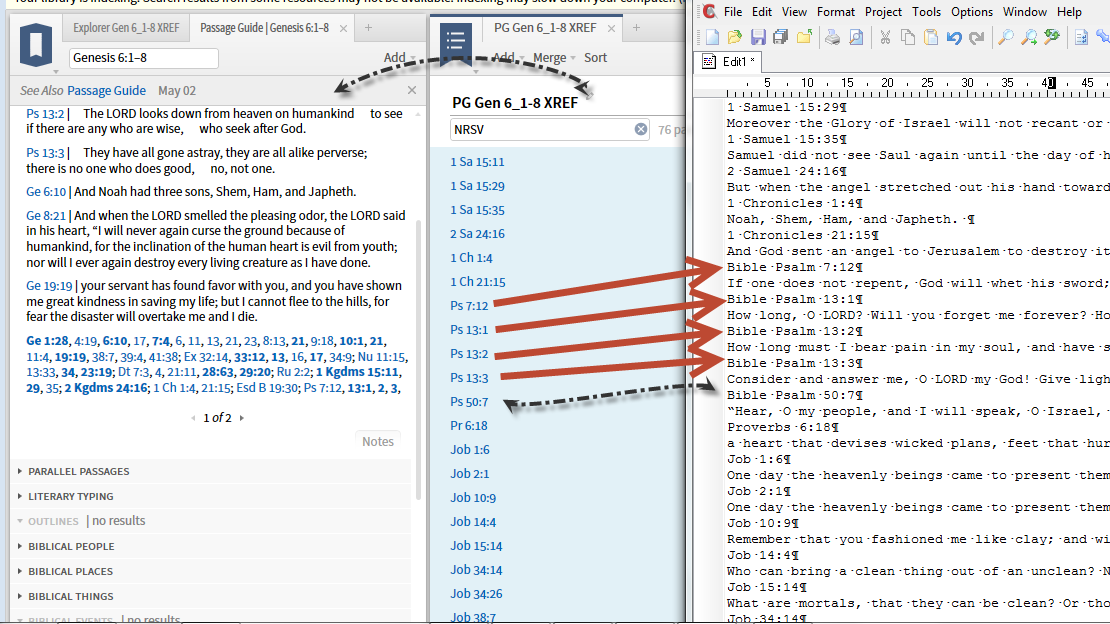Select 1 Sa 15:11 in the passage list
This screenshot has height=624, width=1110.
tap(477, 161)
